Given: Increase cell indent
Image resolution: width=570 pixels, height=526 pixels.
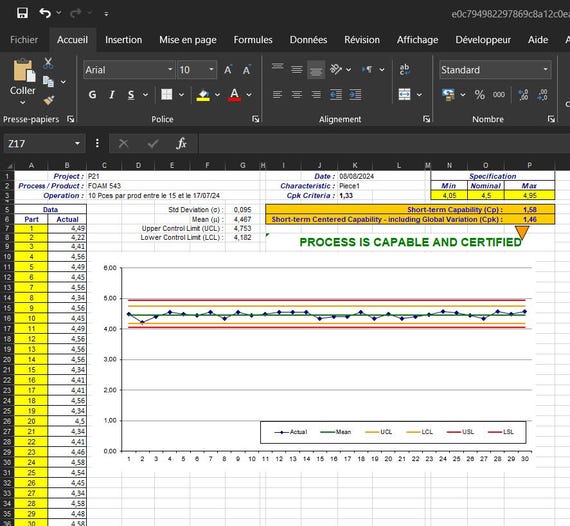Looking at the screenshot, I should click(x=355, y=95).
